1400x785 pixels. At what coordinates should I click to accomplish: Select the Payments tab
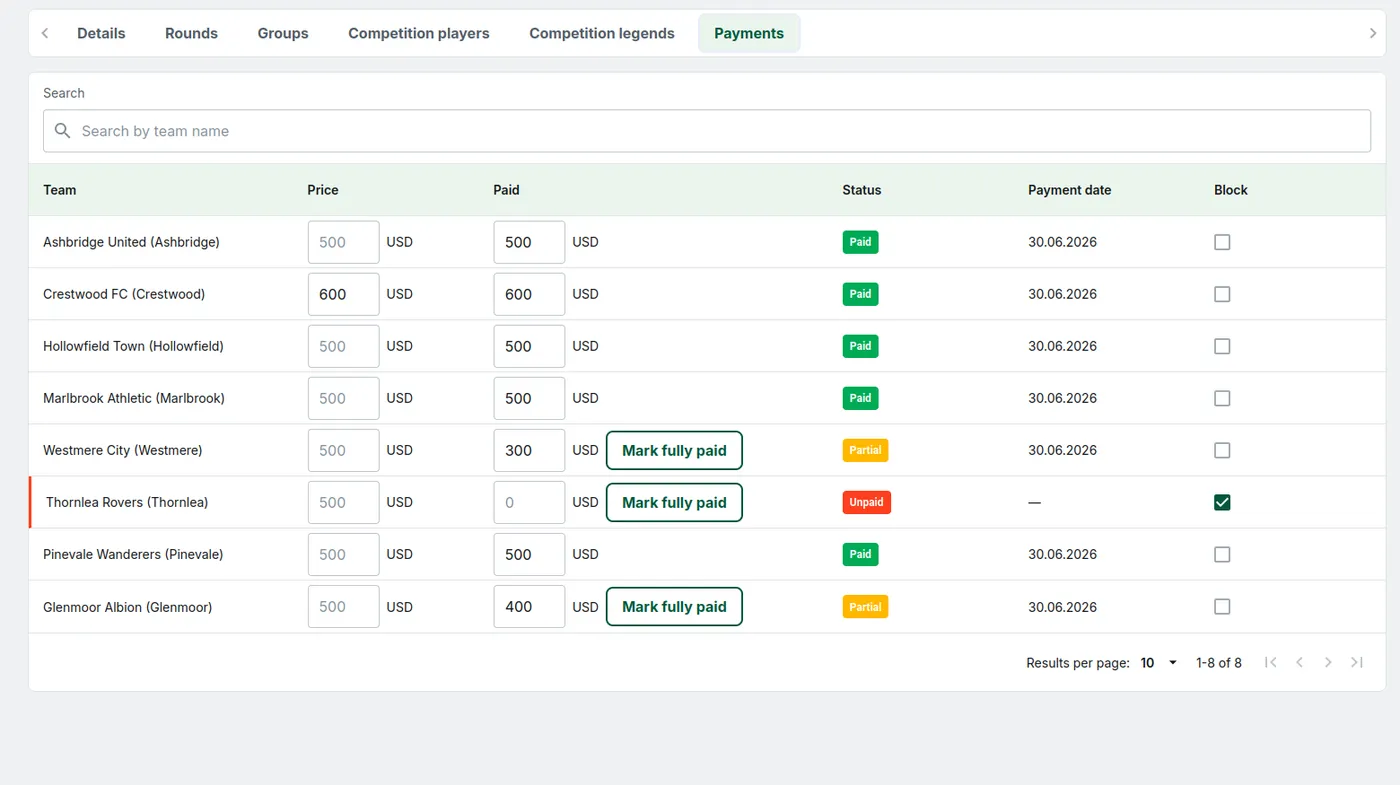749,33
